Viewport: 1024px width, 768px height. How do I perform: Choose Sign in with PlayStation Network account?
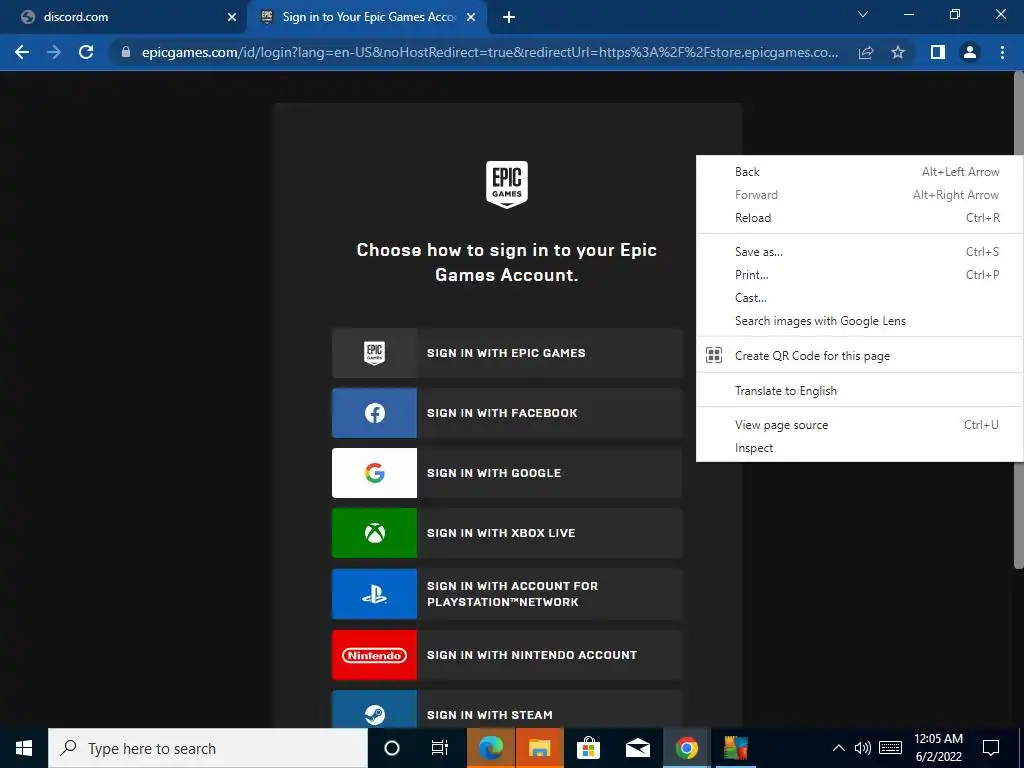[507, 594]
